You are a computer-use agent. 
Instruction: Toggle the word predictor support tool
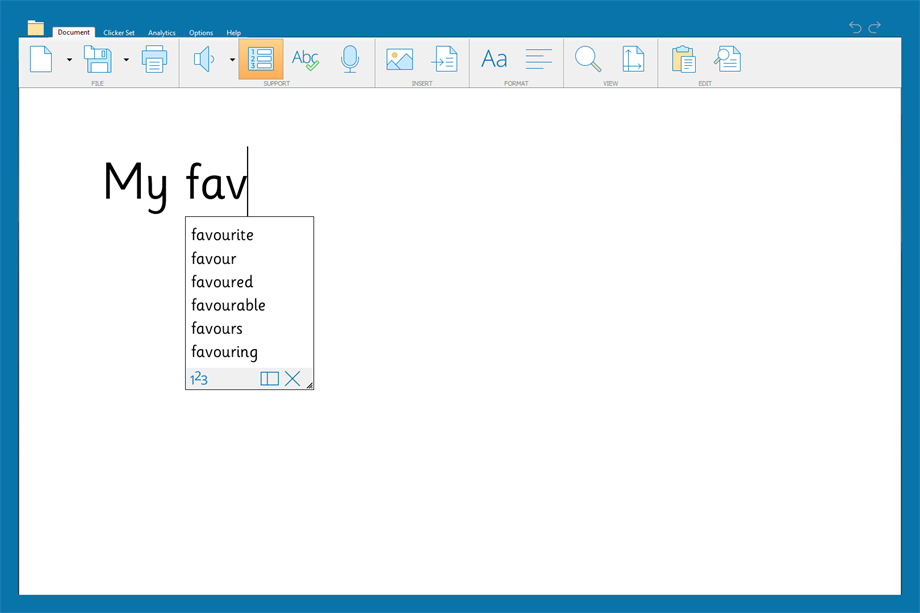tap(260, 59)
